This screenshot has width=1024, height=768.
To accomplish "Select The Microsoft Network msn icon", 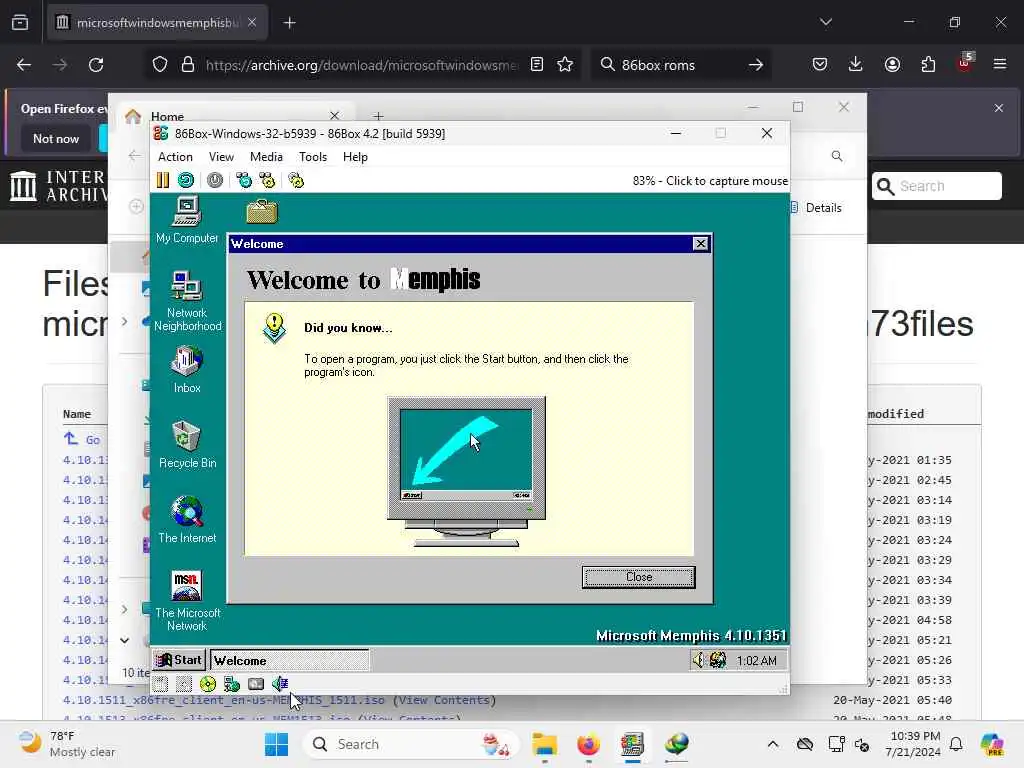I will 187,601.
